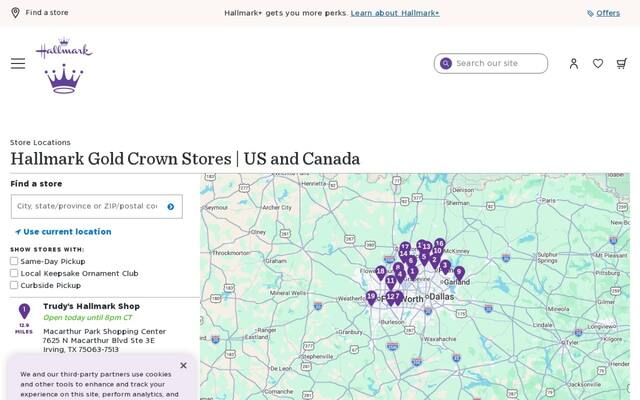Select map pin number 16
The image size is (640, 400).
coord(440,245)
